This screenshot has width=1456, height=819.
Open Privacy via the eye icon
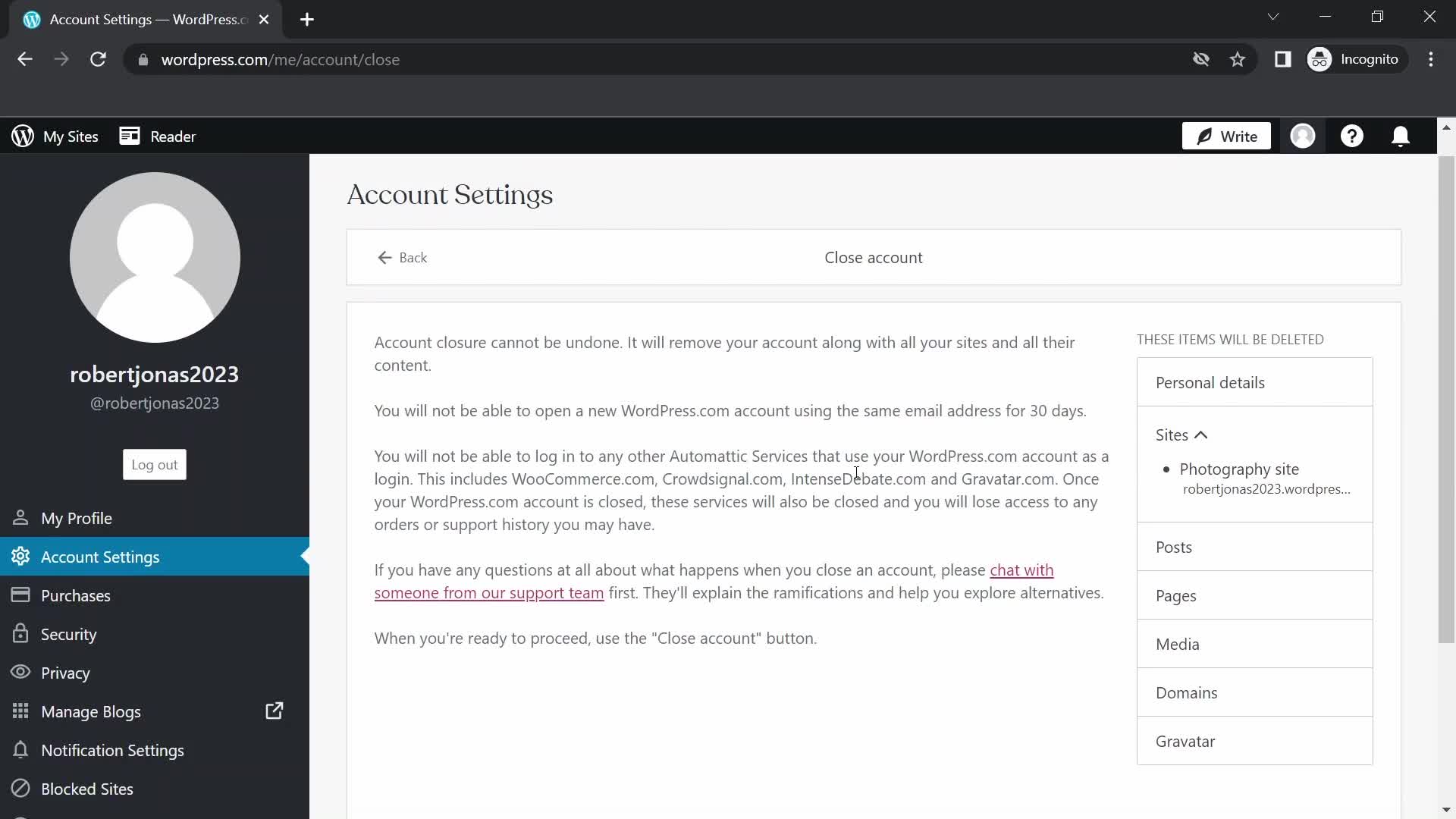(x=20, y=673)
